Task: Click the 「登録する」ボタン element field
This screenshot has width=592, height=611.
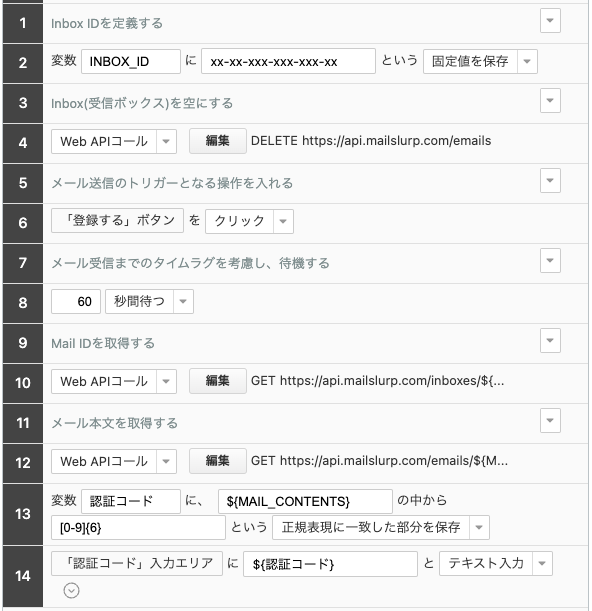Action: (x=117, y=221)
